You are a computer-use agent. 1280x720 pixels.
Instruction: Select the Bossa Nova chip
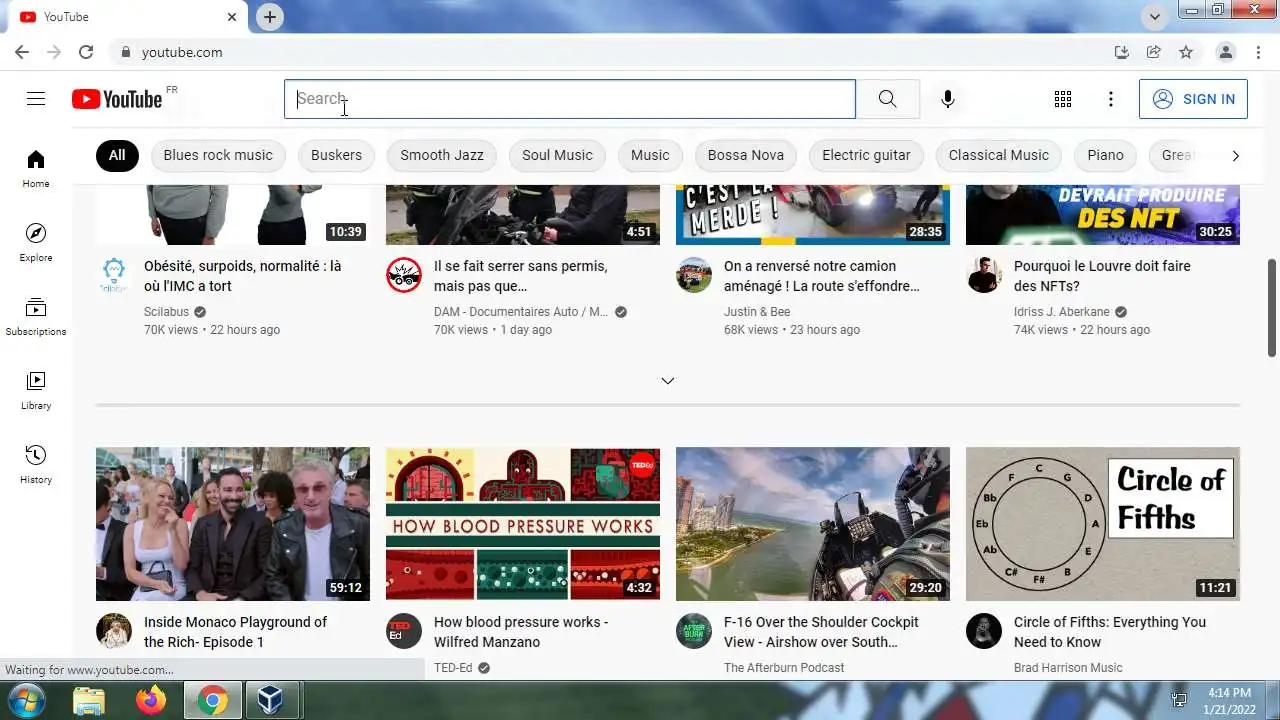click(x=746, y=155)
